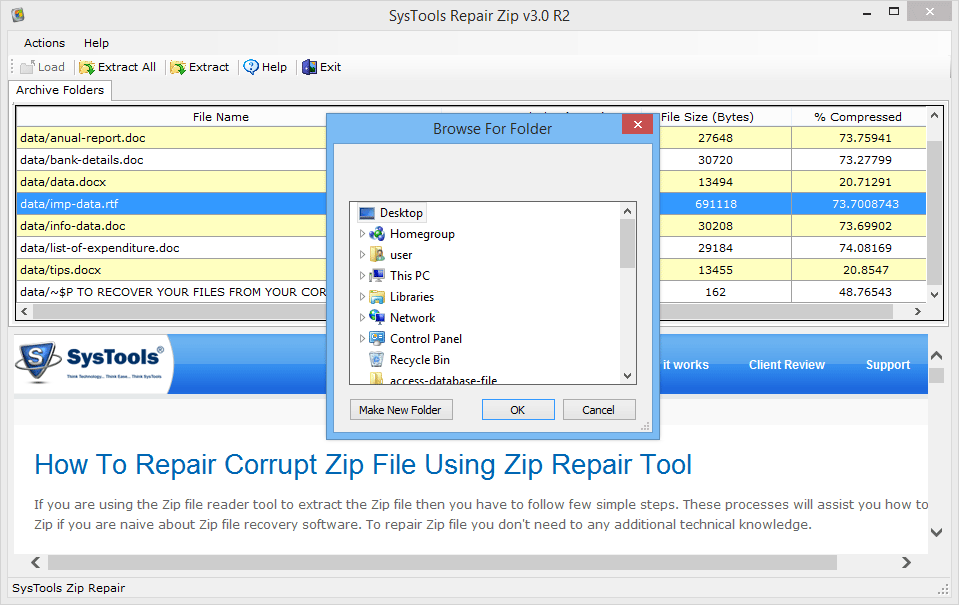Select the data/imp-data.rtf row
Image resolution: width=959 pixels, height=605 pixels.
[x=471, y=204]
